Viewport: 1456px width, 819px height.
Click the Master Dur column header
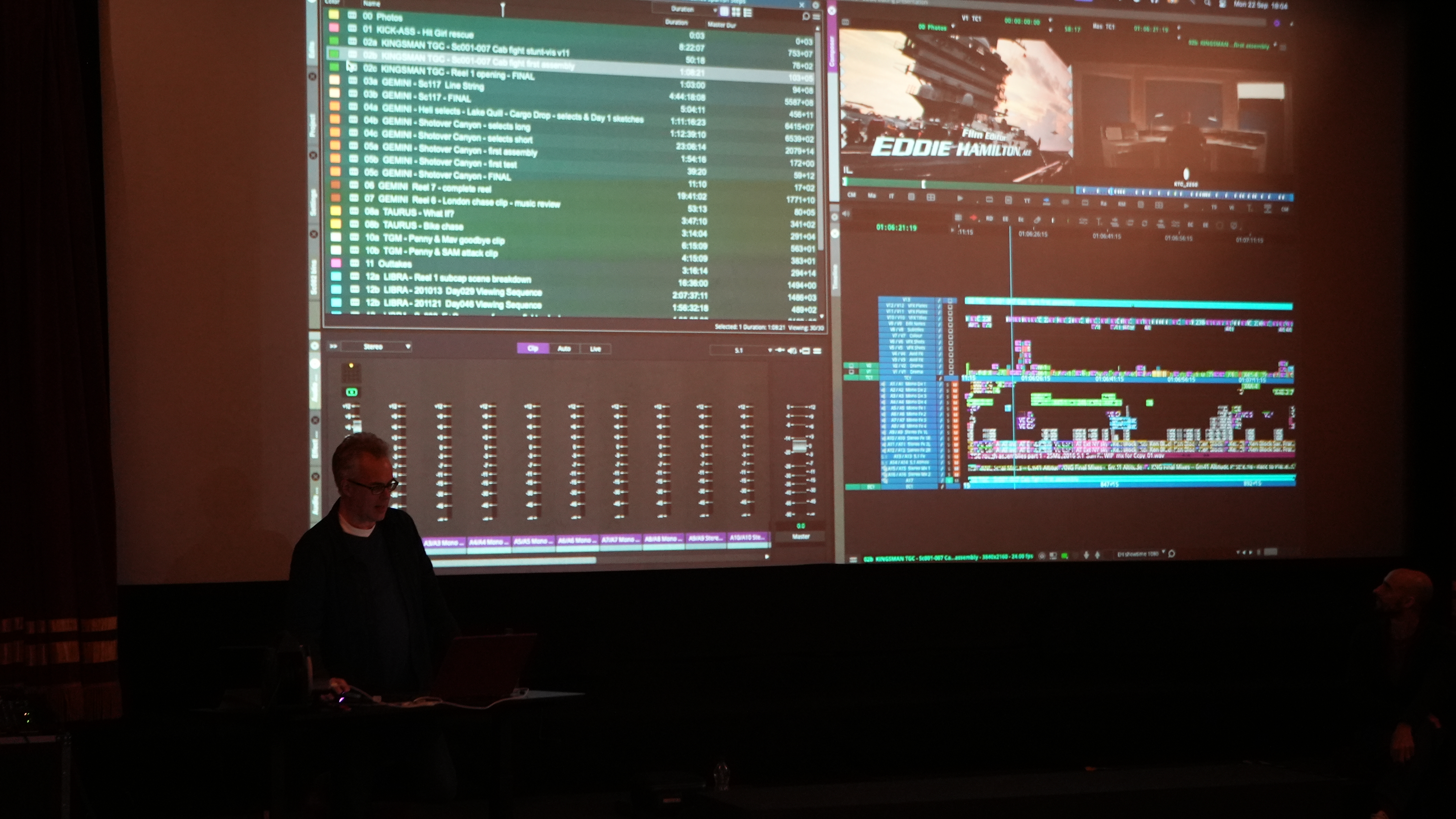[722, 25]
